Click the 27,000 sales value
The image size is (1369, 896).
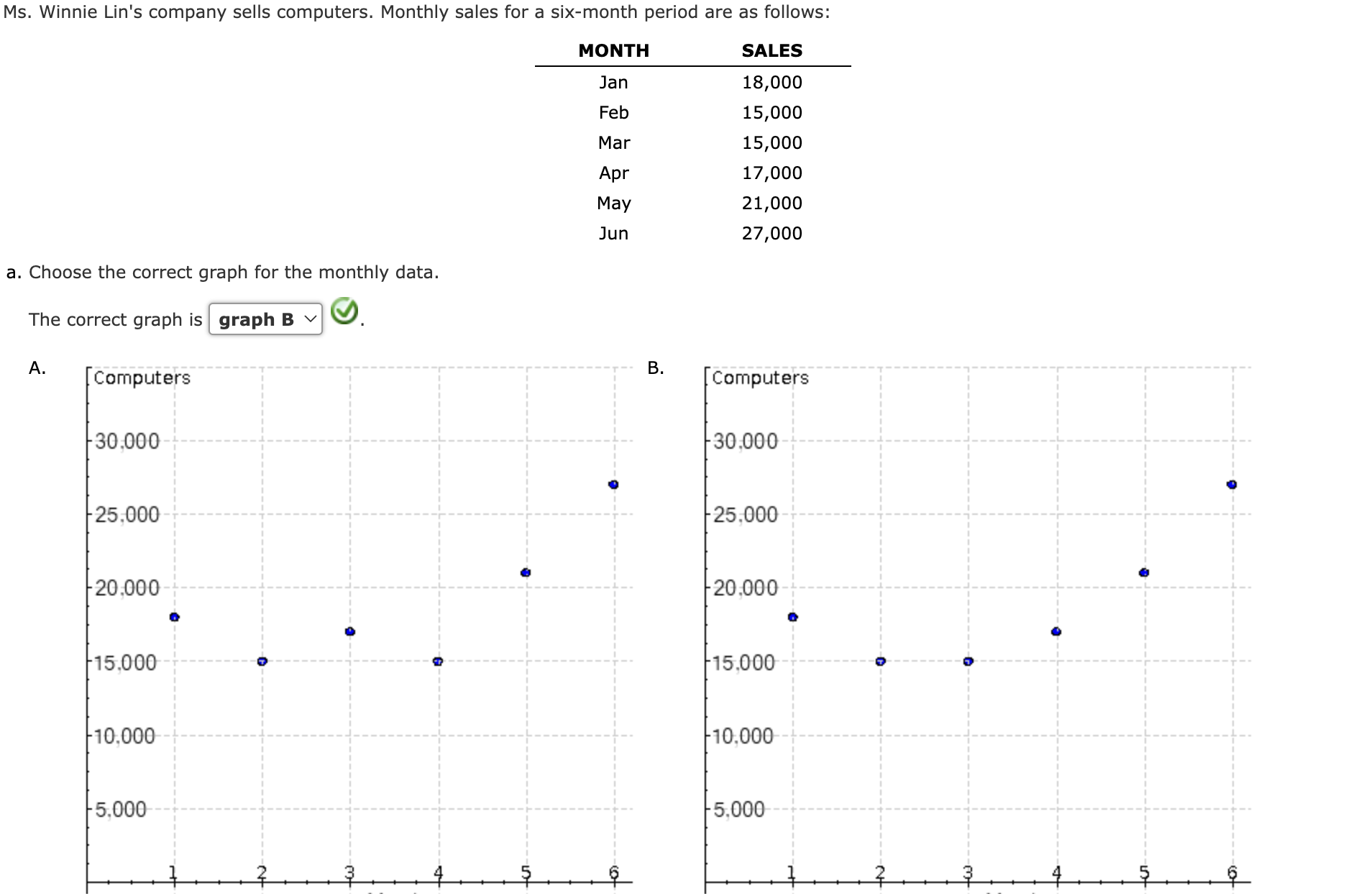click(772, 233)
